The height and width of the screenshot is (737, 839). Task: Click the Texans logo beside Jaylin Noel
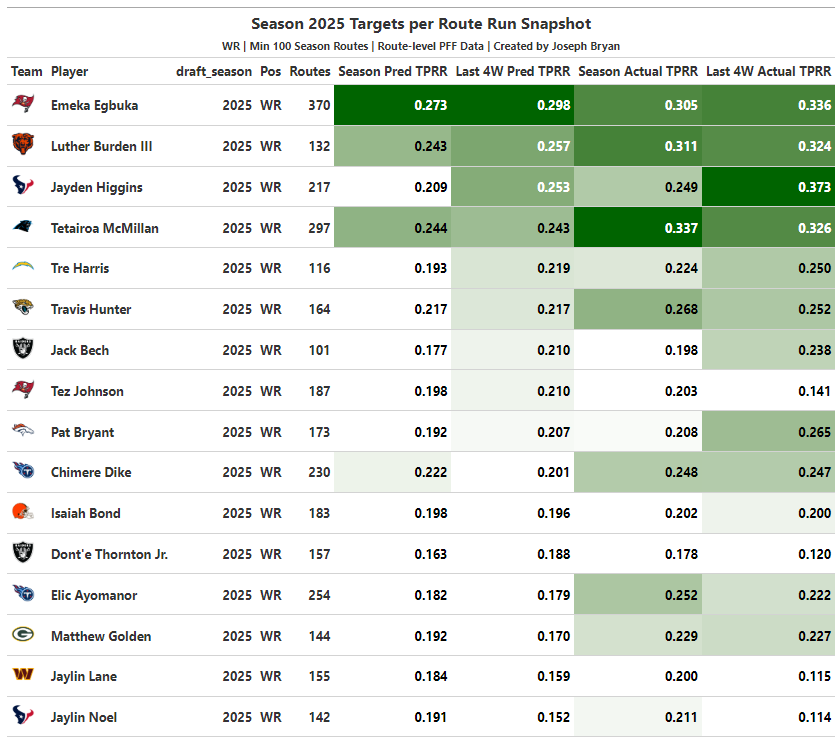click(22, 717)
